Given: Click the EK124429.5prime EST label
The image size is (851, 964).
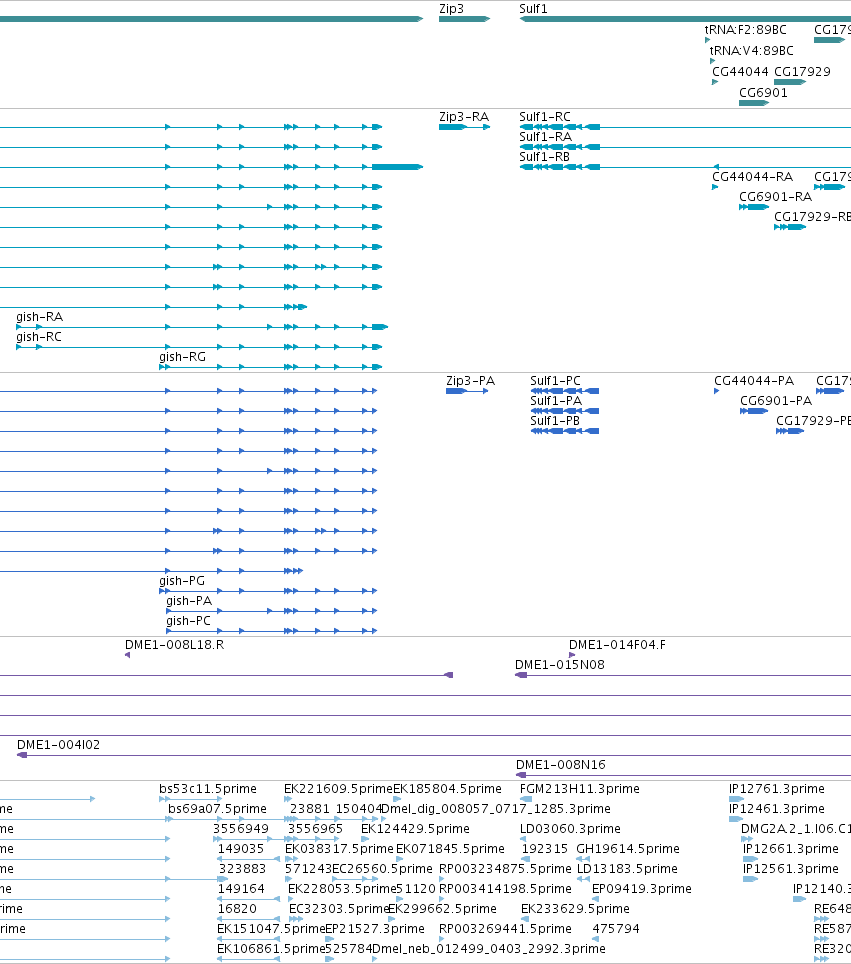Looking at the screenshot, I should (415, 829).
